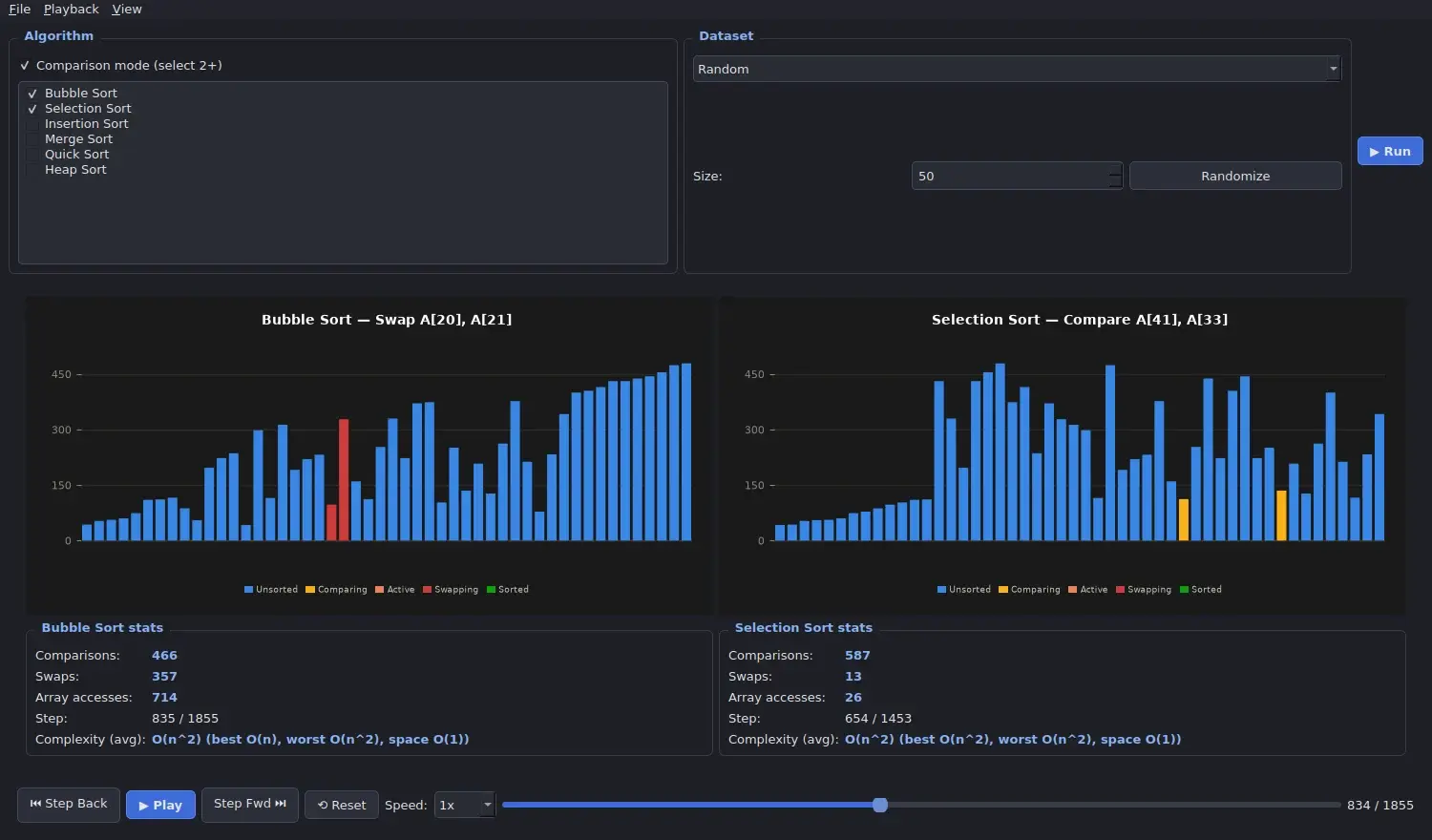Uncheck Bubble Sort in the algorithm list
1432x840 pixels.
click(x=32, y=94)
